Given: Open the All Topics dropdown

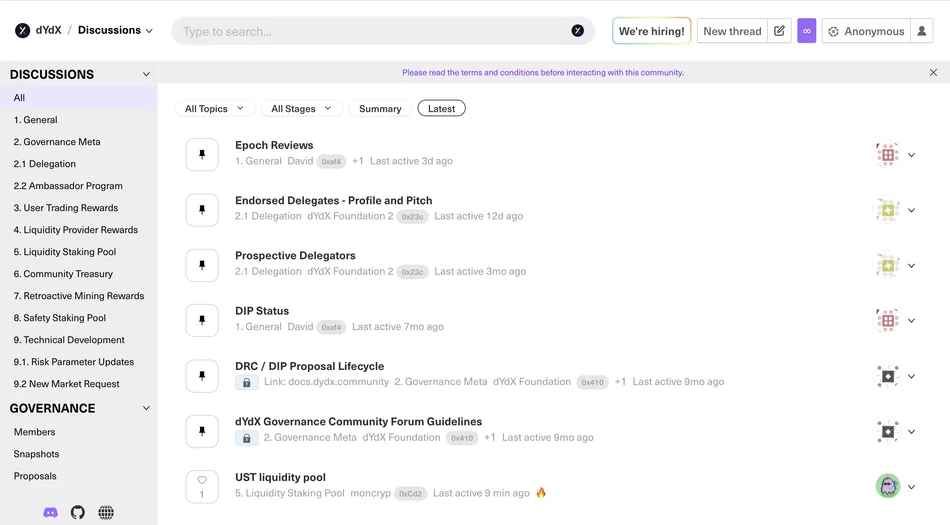Looking at the screenshot, I should coord(214,108).
